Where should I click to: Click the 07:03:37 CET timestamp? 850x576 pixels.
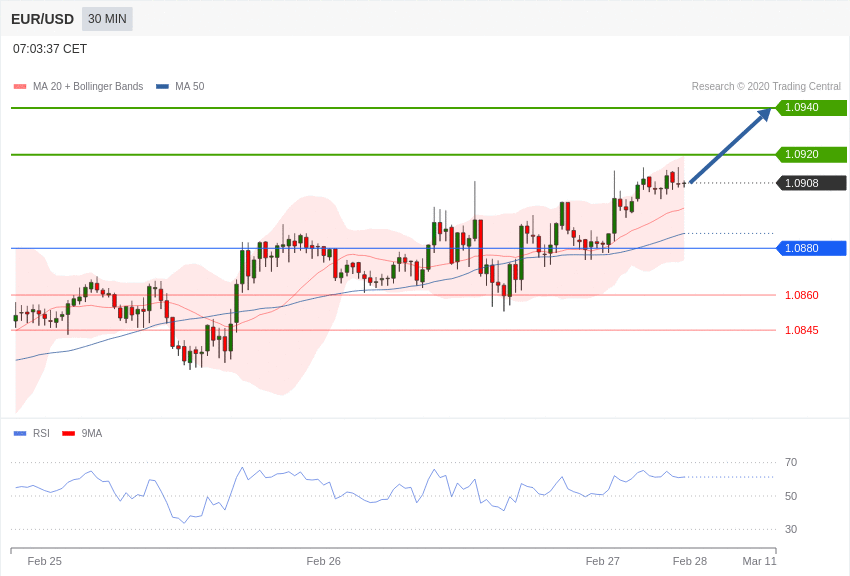[x=50, y=49]
